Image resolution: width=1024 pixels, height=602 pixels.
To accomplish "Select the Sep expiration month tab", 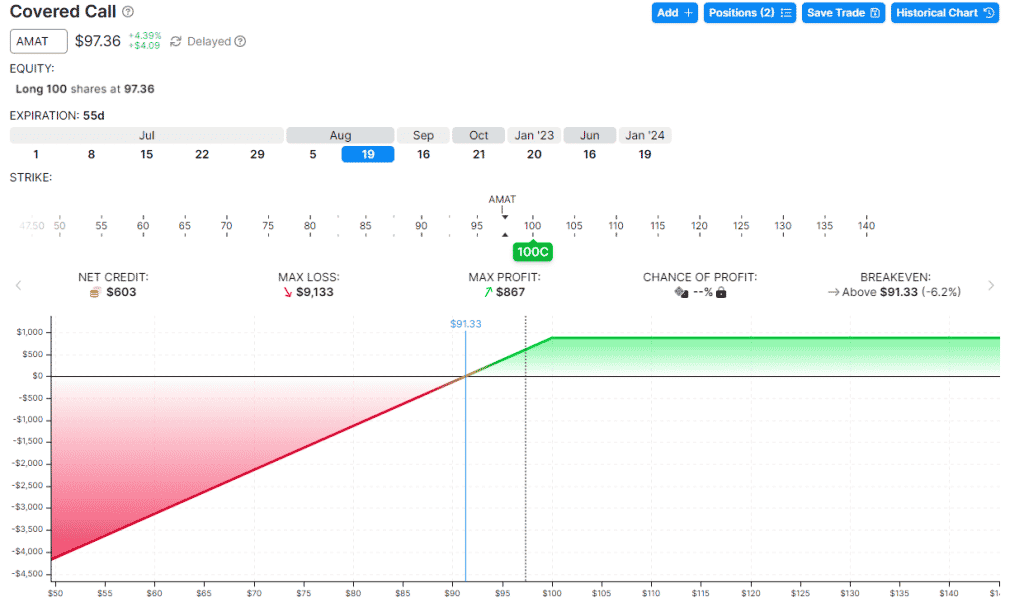I will [x=423, y=135].
